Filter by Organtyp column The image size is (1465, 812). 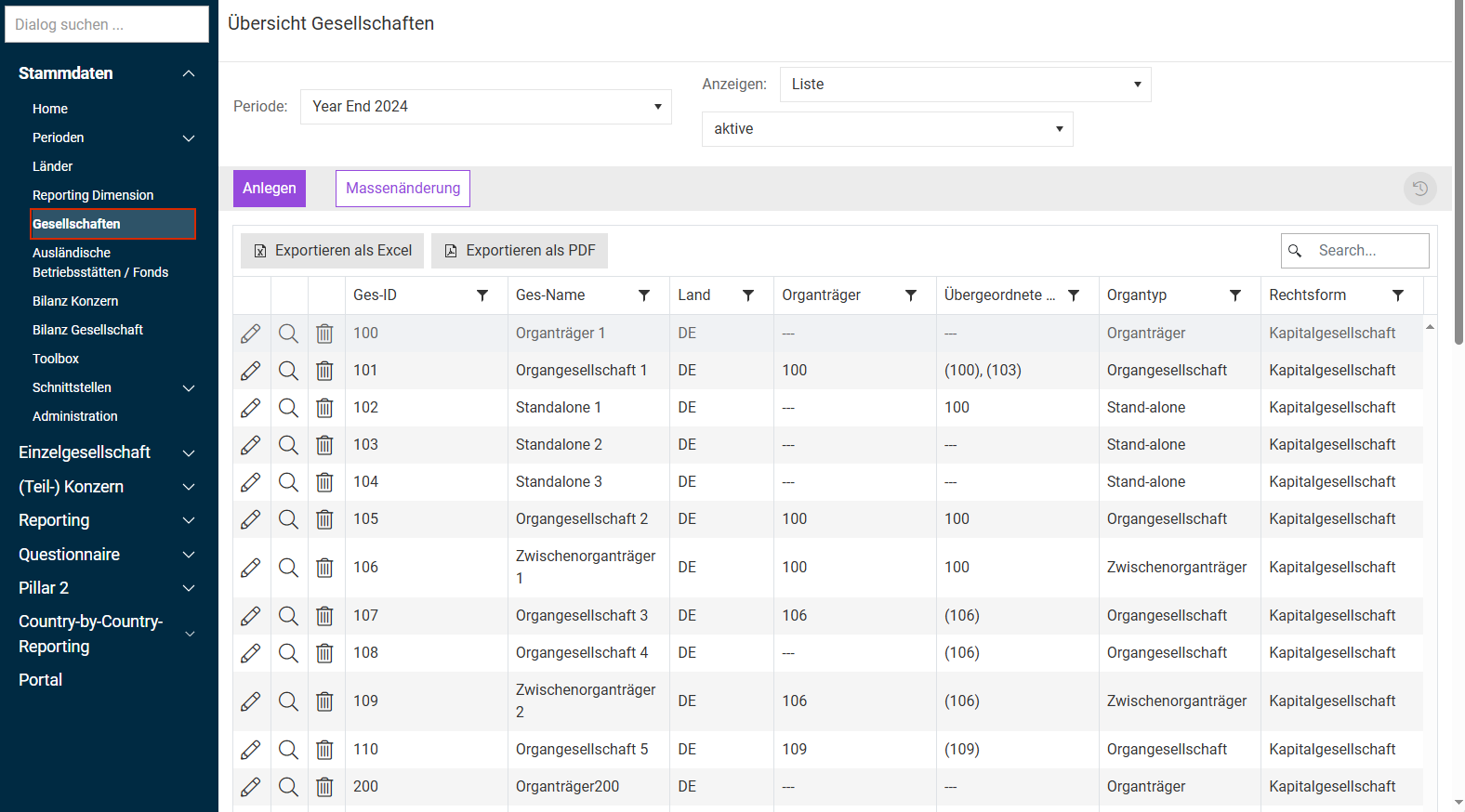coord(1235,295)
